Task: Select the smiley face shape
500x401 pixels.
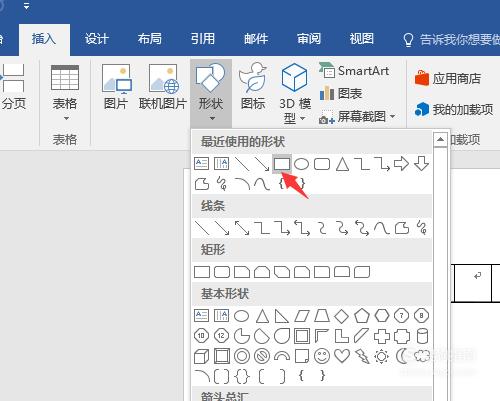Action: 322,356
